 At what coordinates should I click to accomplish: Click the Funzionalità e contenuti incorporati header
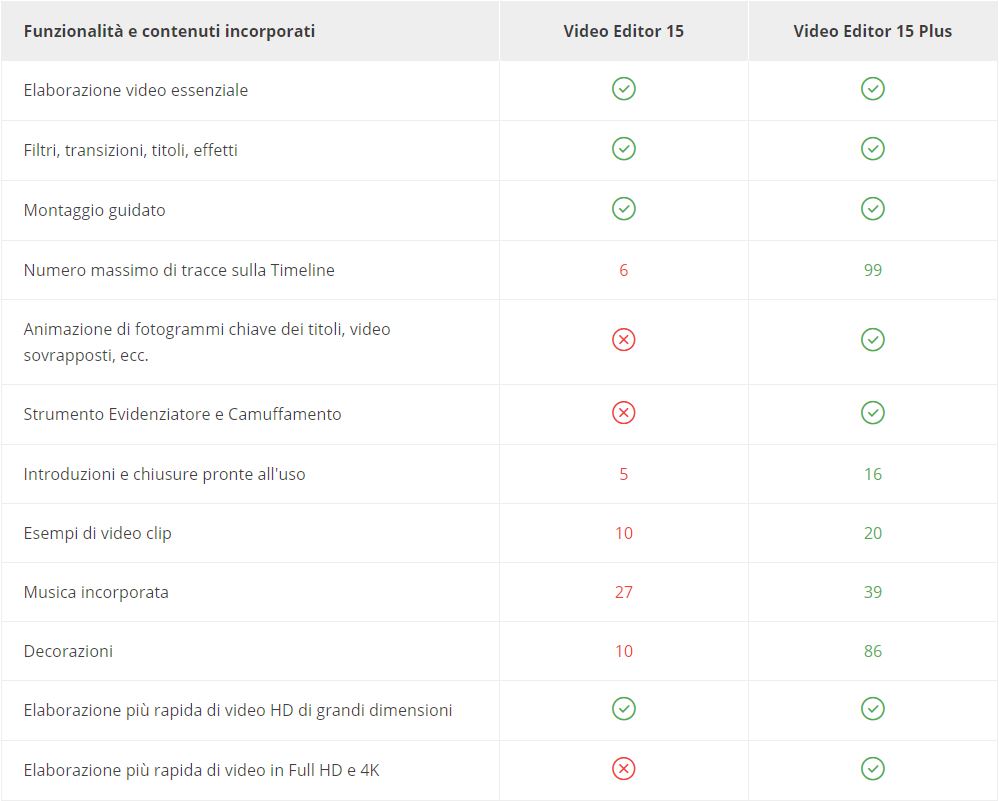click(169, 31)
